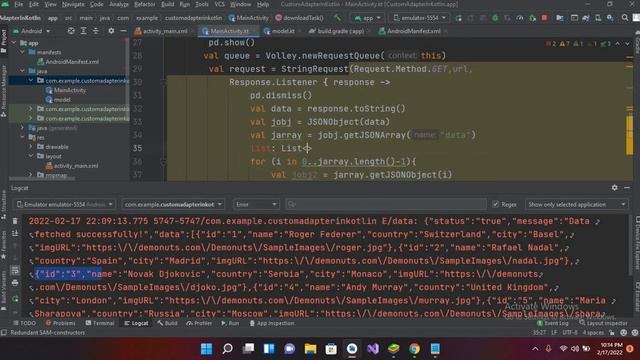Image resolution: width=640 pixels, height=360 pixels.
Task: Click the Print icon in Logcat sidebar
Action: 15,283
